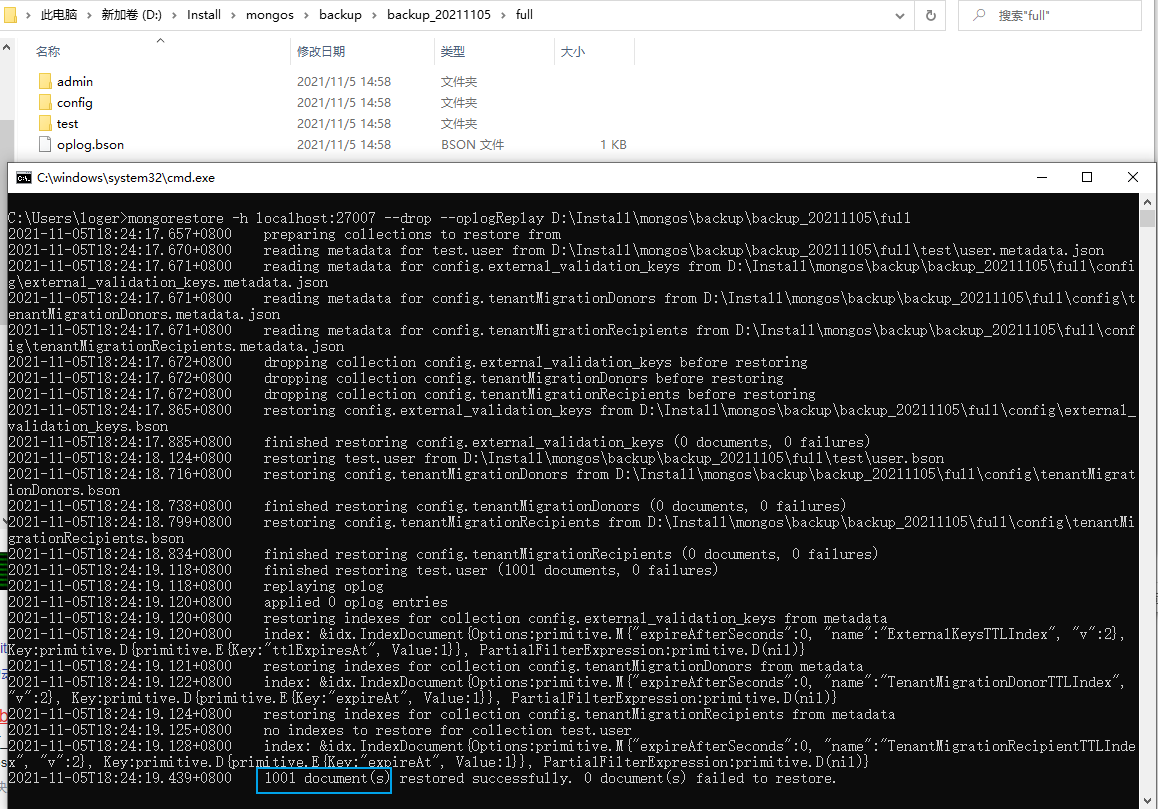
Task: Open the config folder icon
Action: pyautogui.click(x=45, y=102)
